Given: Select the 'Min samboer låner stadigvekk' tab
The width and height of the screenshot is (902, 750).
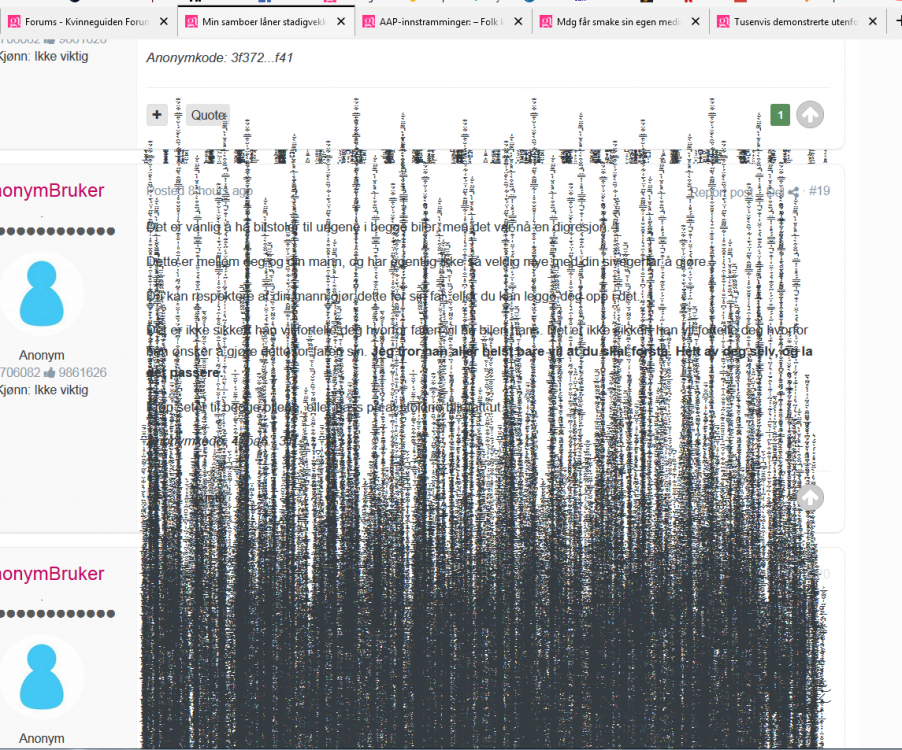Looking at the screenshot, I should [266, 22].
